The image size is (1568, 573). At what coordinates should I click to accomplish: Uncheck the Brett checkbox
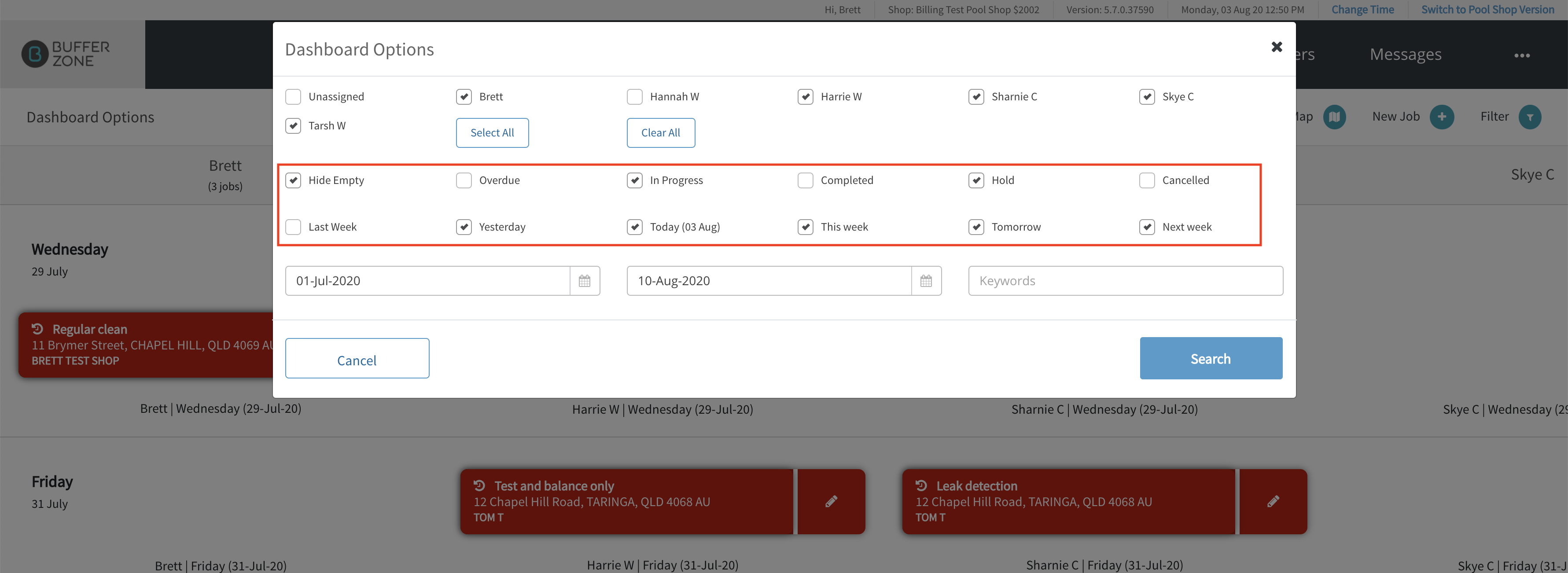[464, 97]
